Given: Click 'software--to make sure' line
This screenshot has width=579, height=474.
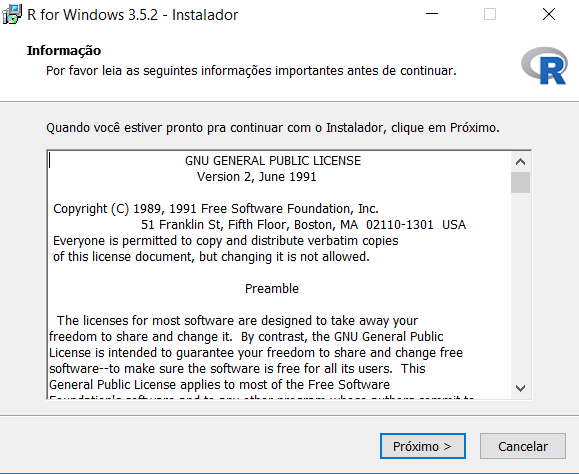Looking at the screenshot, I should point(237,369).
